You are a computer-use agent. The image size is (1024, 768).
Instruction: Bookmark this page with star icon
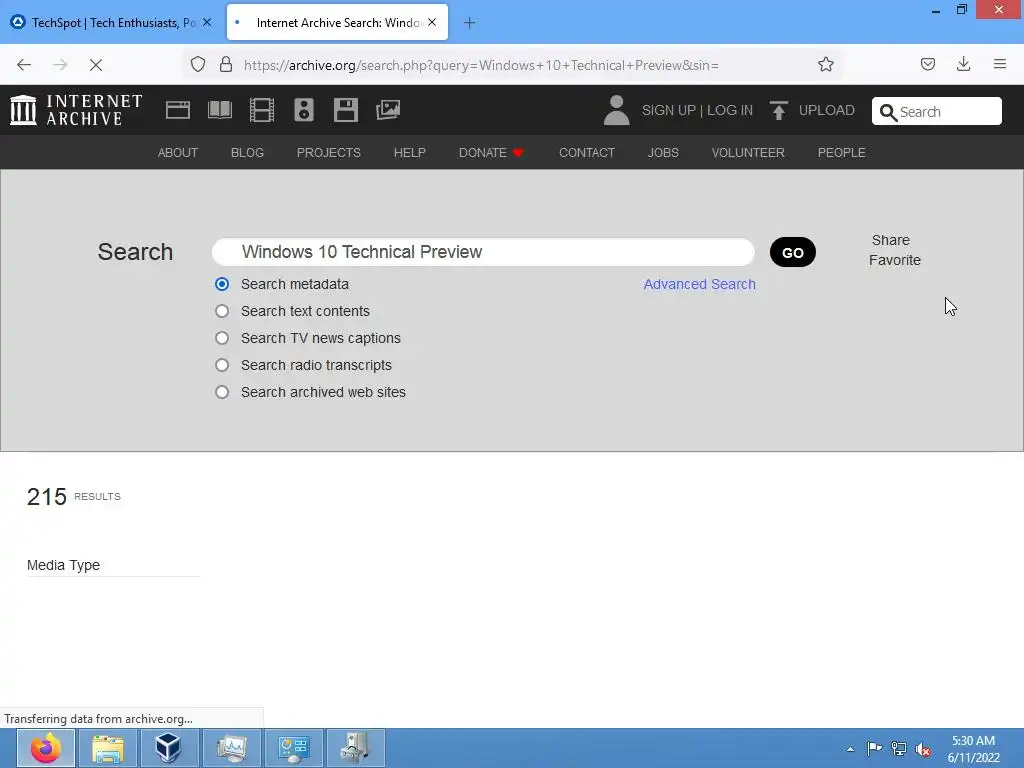tap(825, 65)
